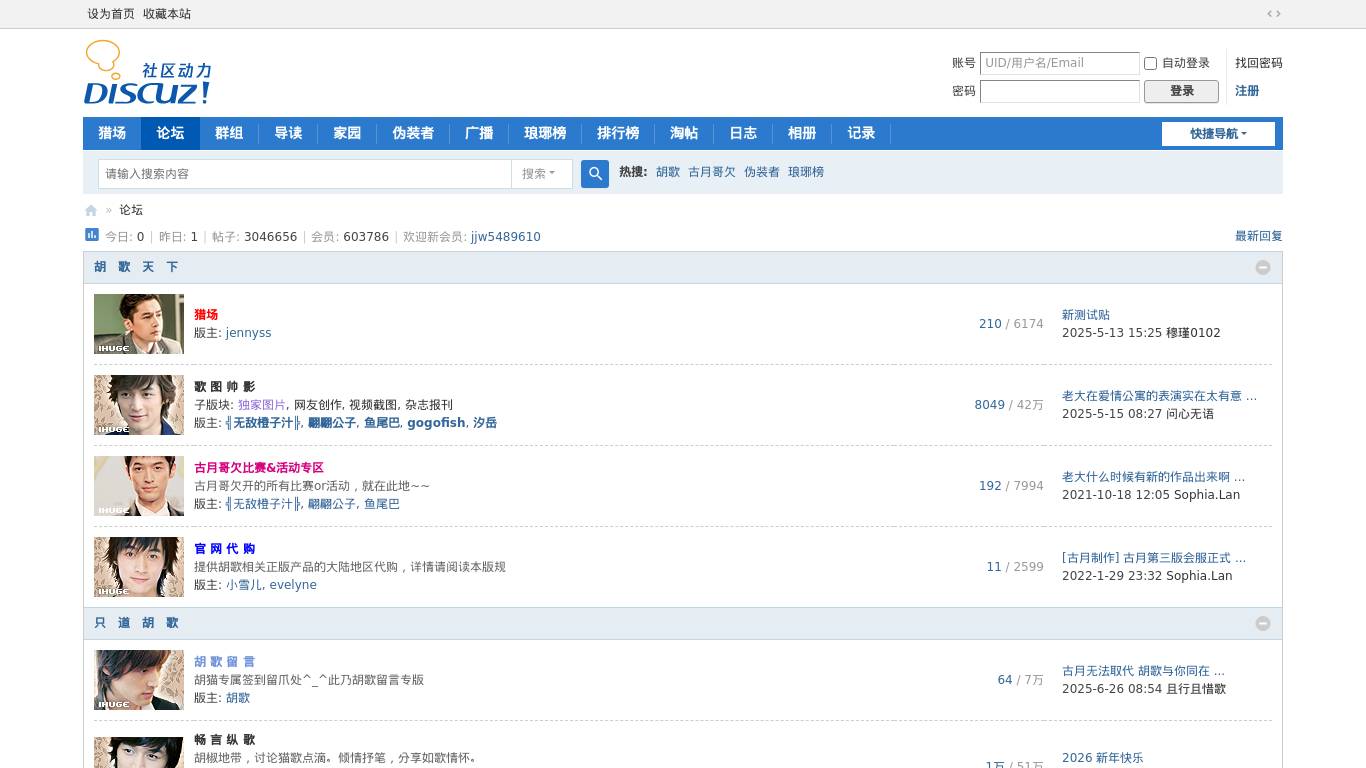Go to the 群组 nav tab
The height and width of the screenshot is (768, 1366).
point(229,134)
